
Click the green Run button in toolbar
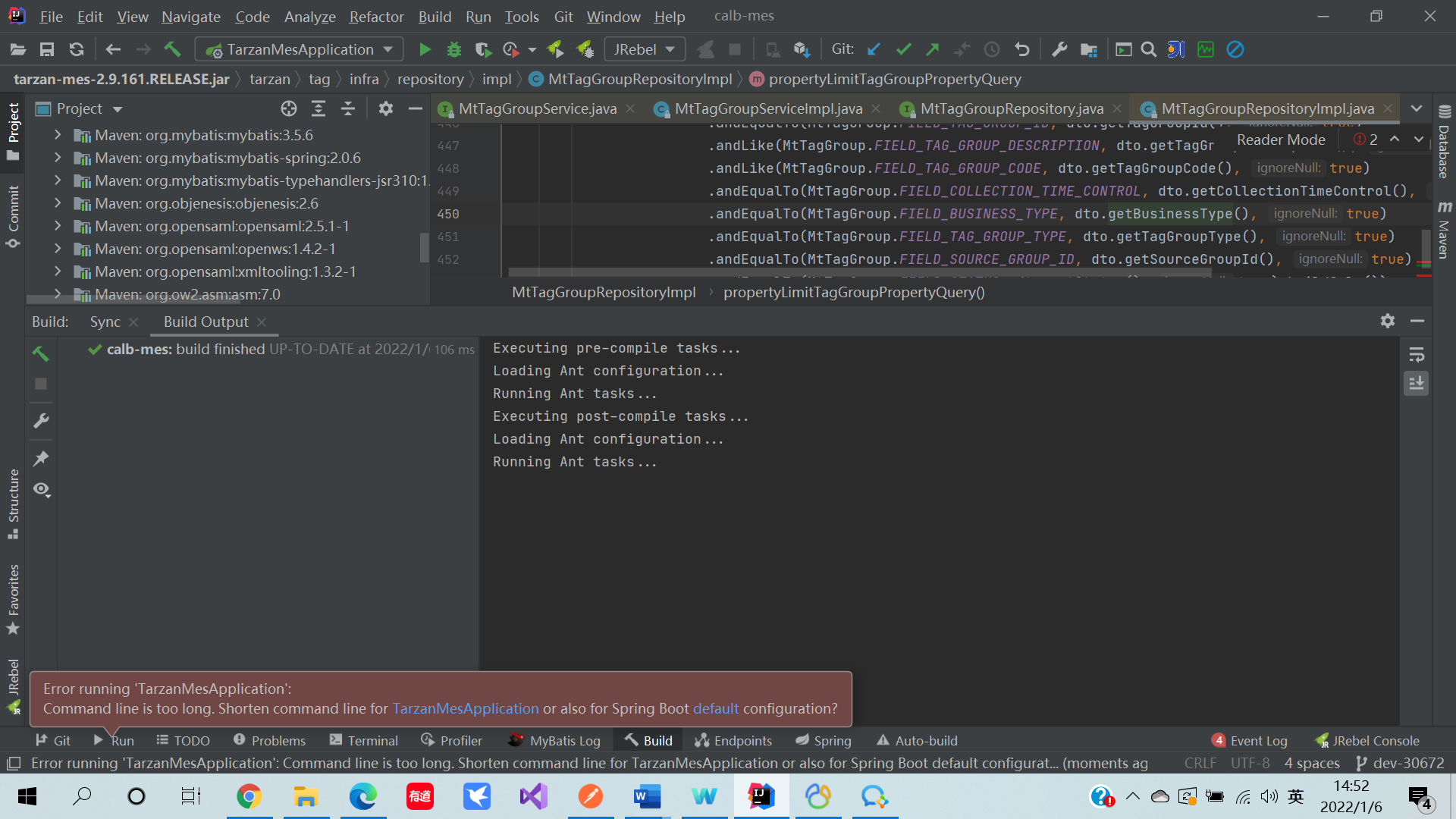pyautogui.click(x=425, y=49)
